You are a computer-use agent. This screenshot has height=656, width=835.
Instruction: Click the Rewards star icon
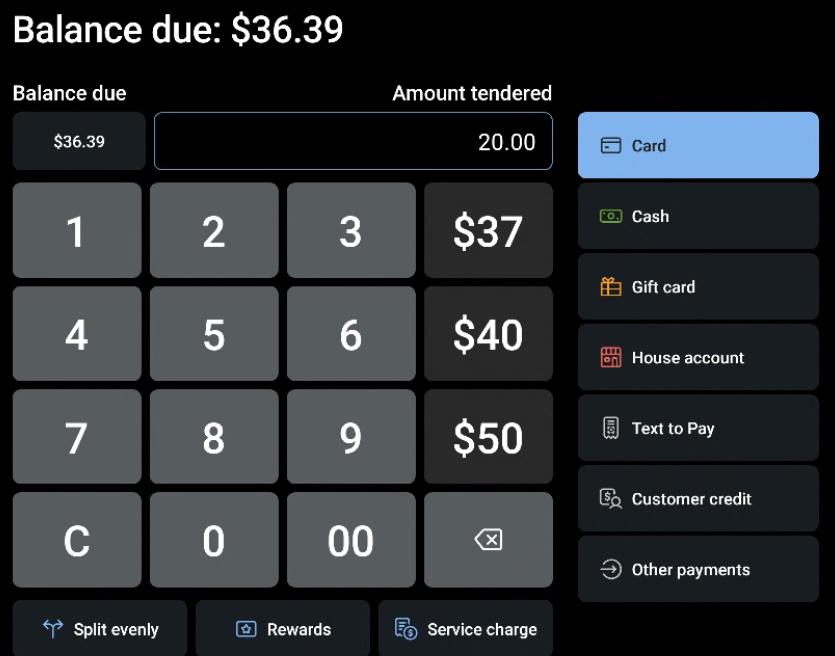[245, 629]
